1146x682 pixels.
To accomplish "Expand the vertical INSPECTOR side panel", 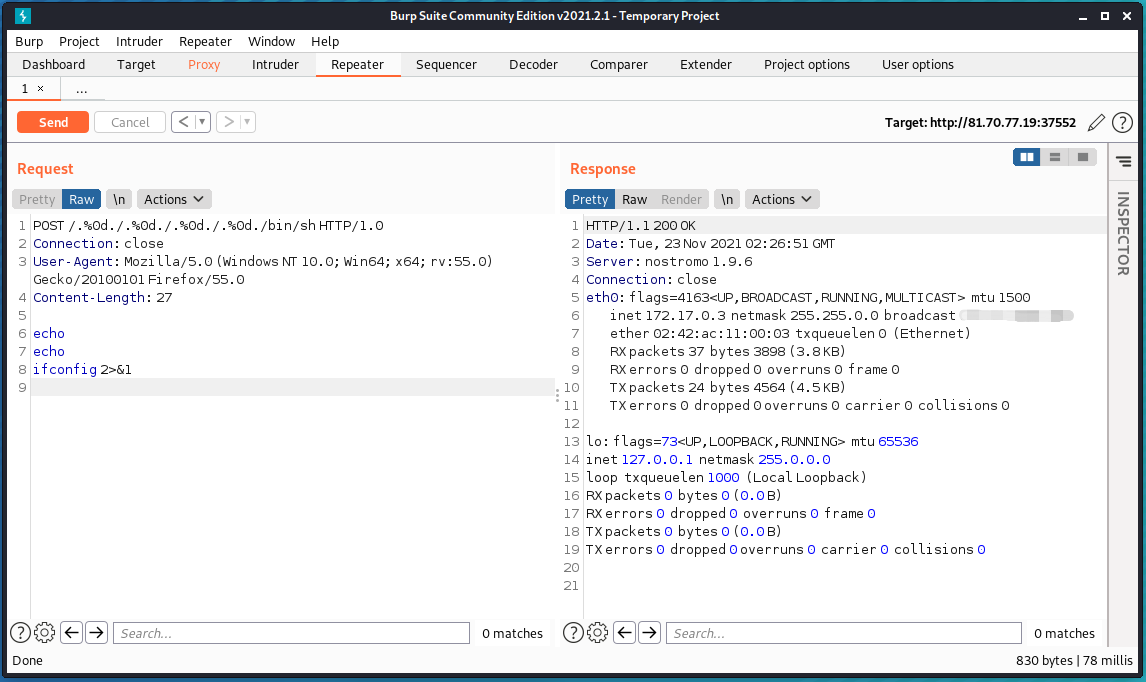I will (x=1123, y=234).
